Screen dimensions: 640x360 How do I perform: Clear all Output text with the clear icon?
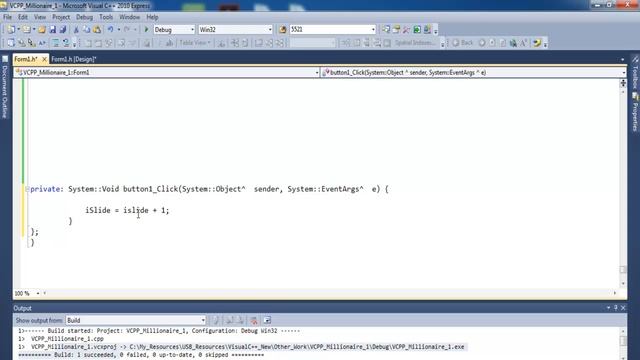point(254,320)
